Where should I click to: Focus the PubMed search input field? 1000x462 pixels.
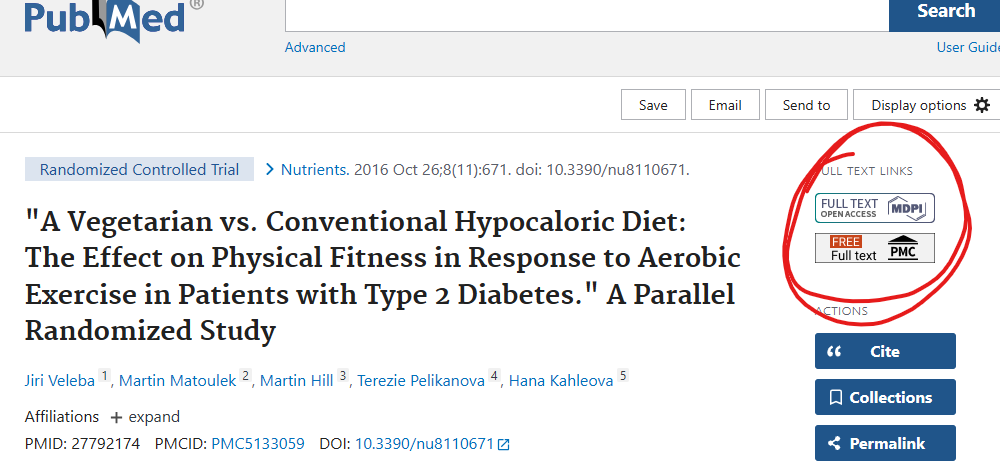pos(587,14)
